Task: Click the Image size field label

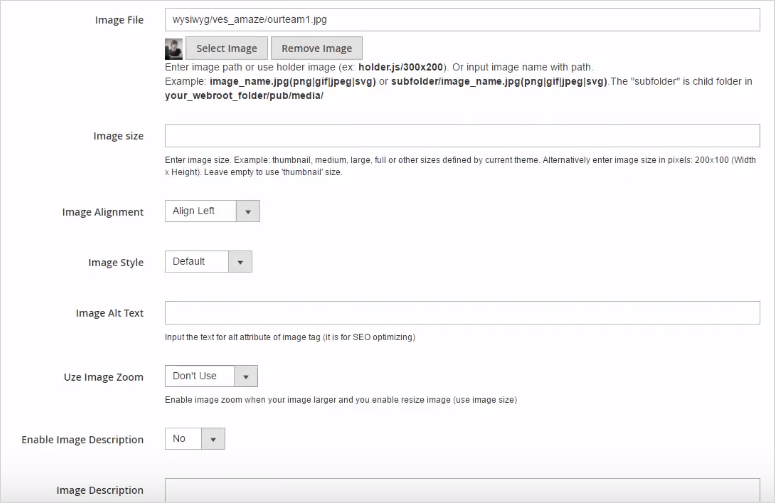Action: 118,136
